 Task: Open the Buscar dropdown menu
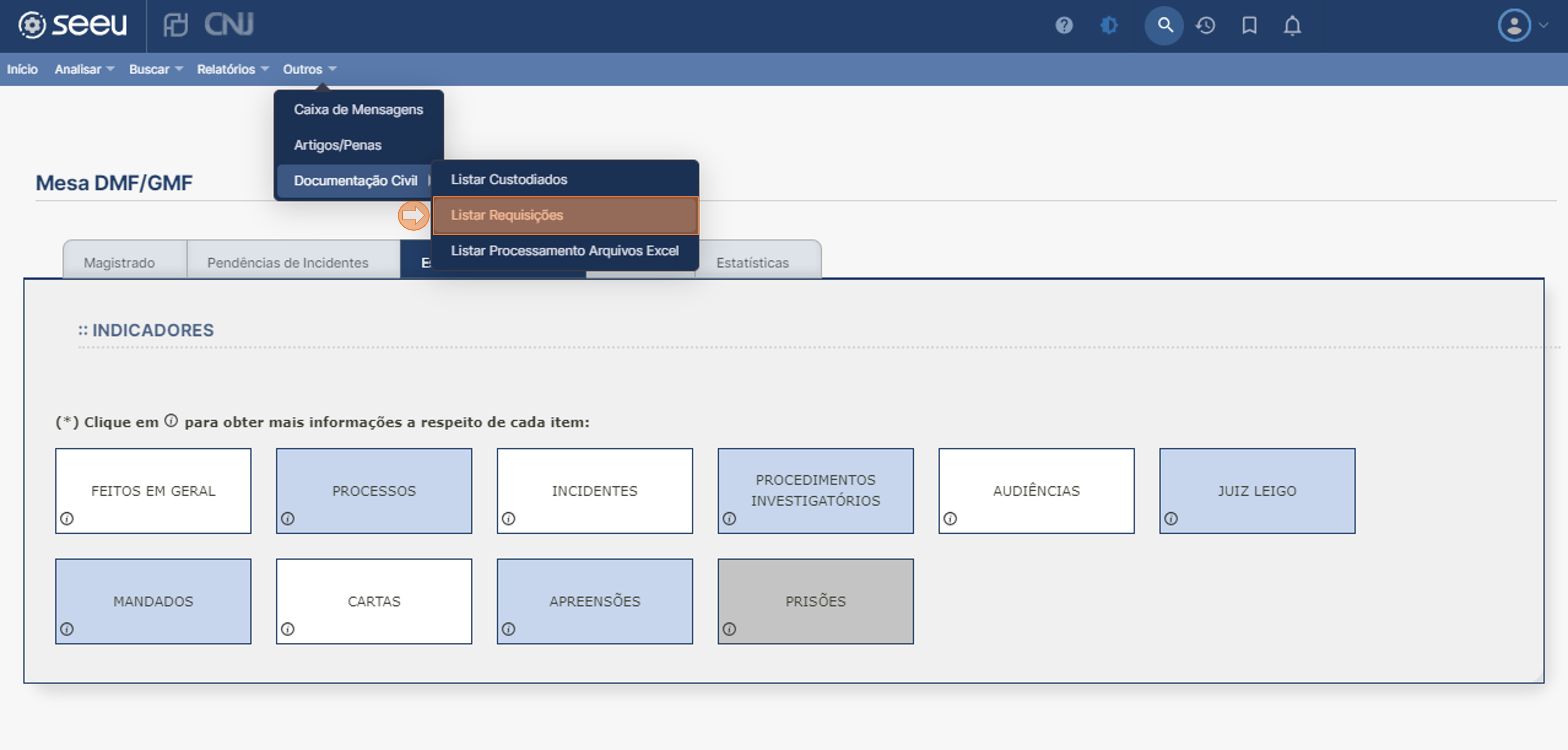tap(156, 69)
